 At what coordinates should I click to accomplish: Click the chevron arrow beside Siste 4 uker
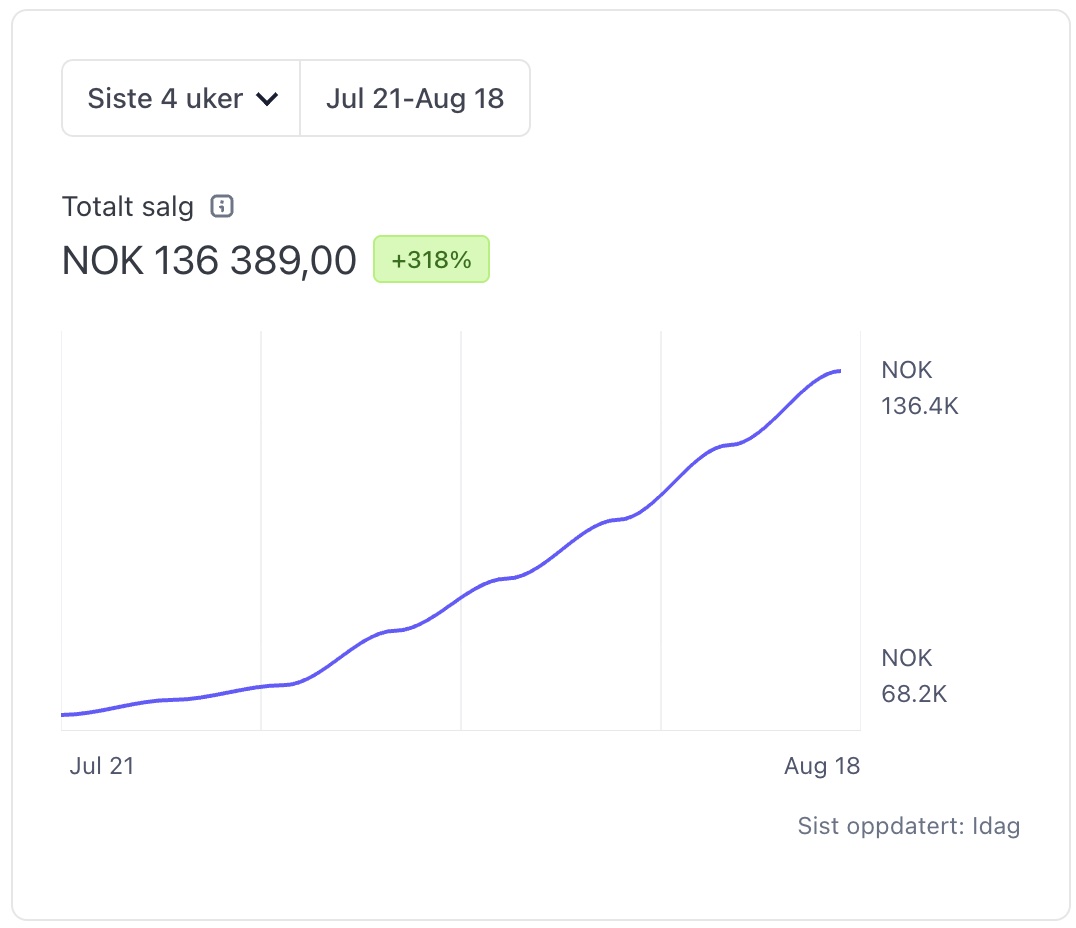point(266,99)
